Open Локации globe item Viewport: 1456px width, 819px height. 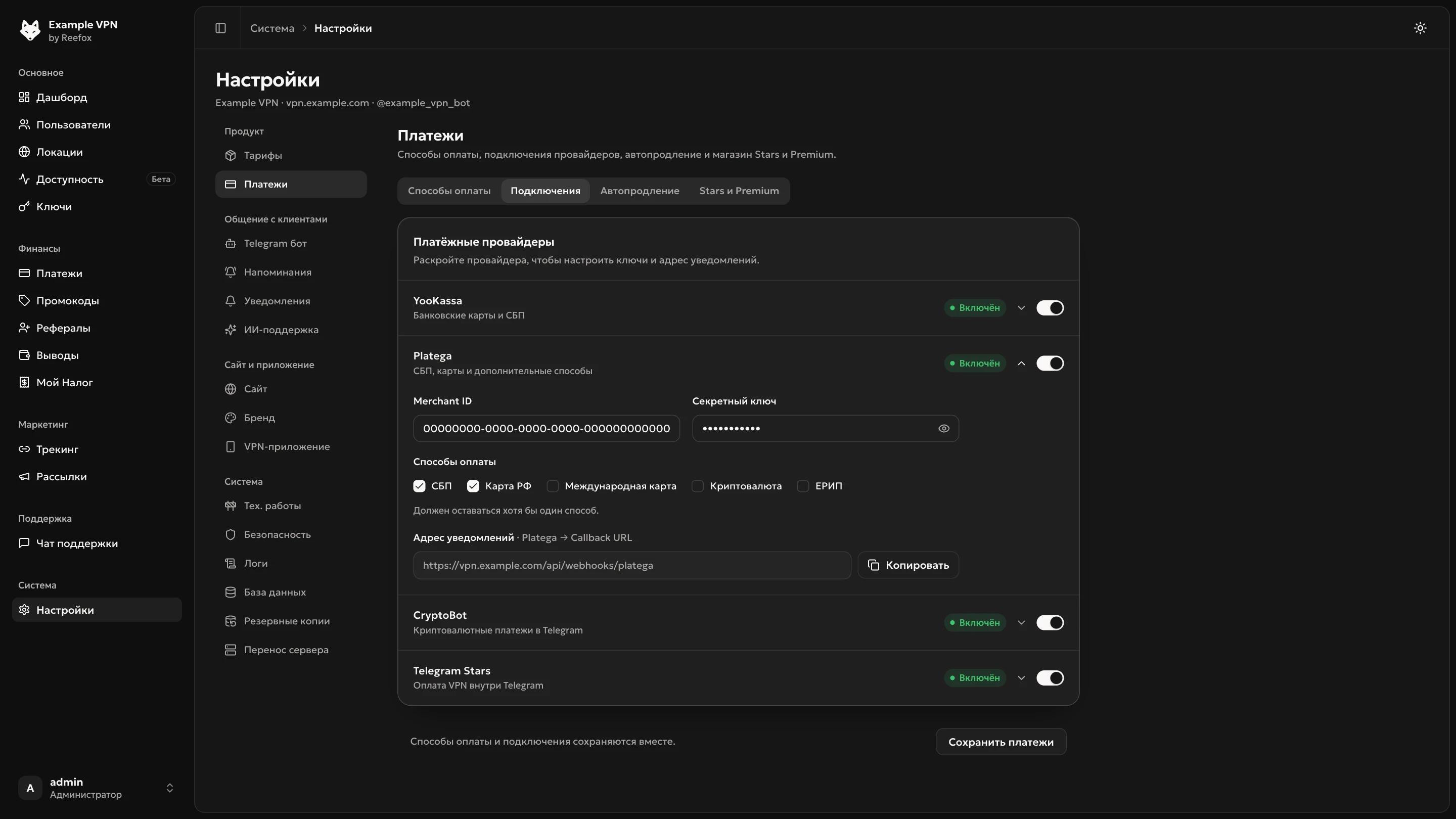(97, 152)
